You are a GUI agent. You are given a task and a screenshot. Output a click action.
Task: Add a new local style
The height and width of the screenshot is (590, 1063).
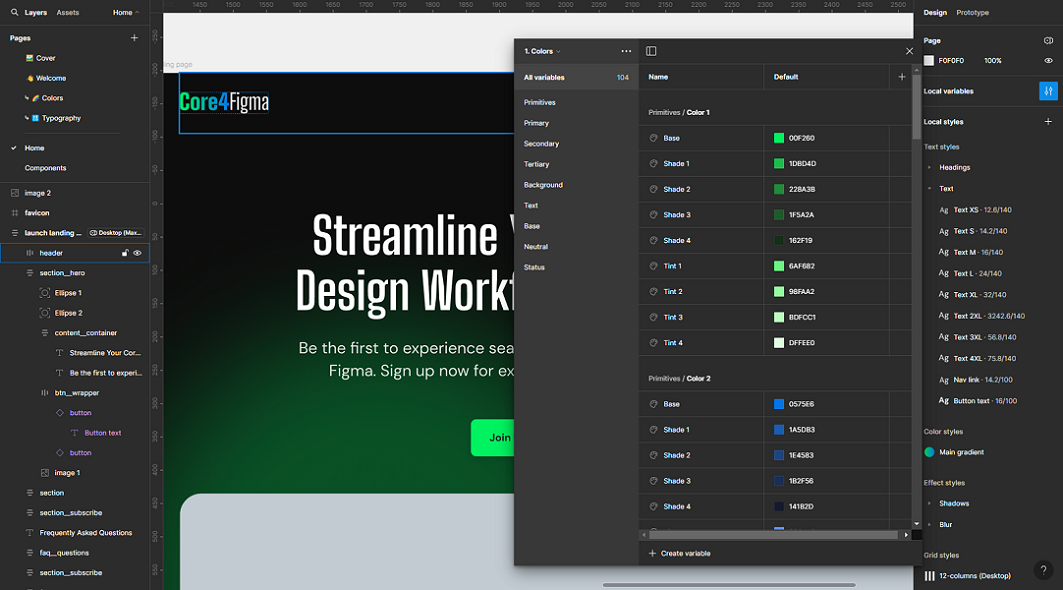(1048, 122)
